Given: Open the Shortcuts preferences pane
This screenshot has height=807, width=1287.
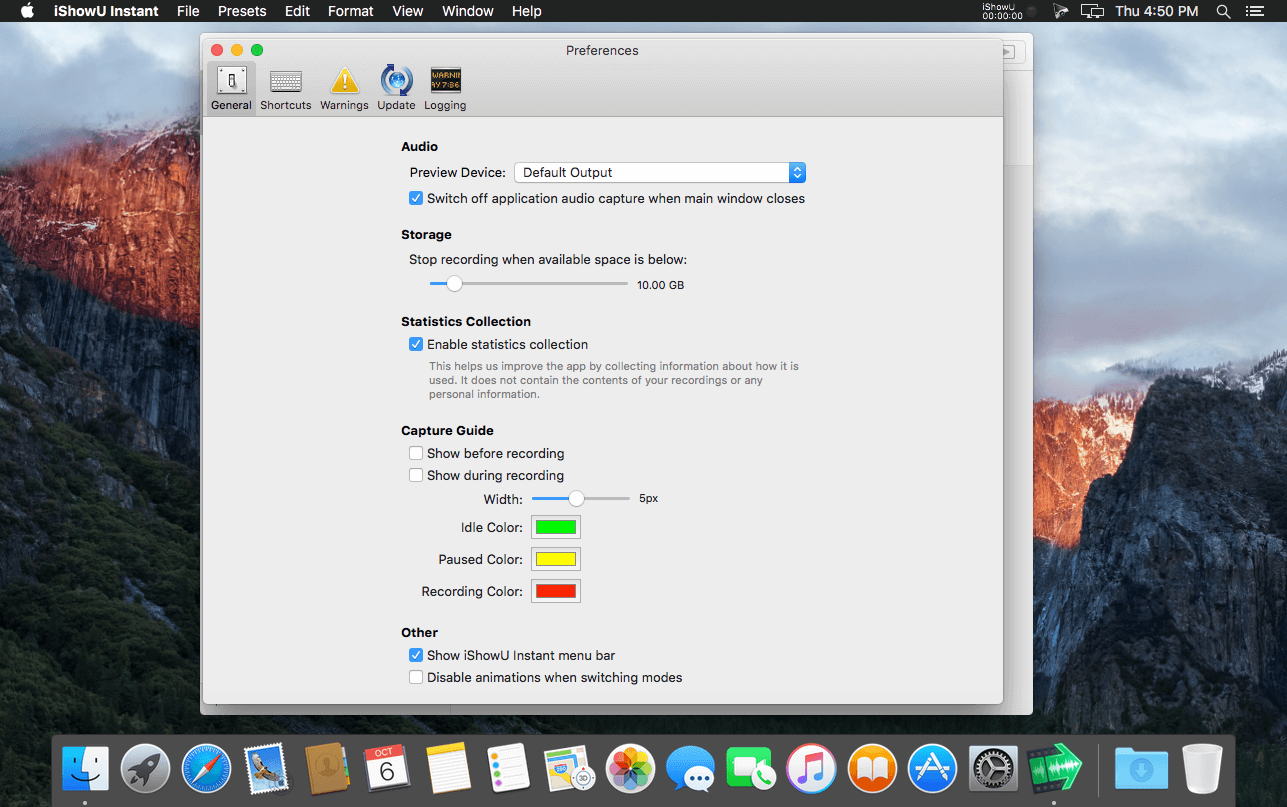Looking at the screenshot, I should 286,89.
